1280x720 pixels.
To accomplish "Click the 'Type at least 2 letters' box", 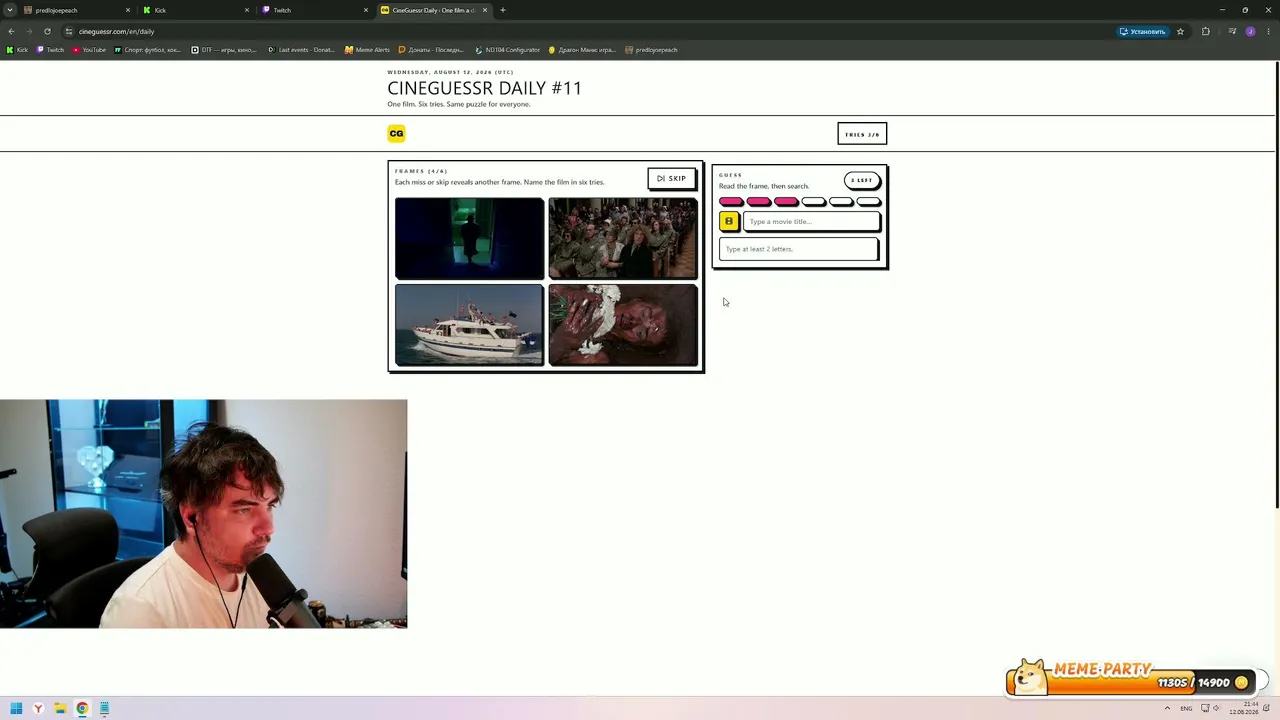I will [798, 249].
